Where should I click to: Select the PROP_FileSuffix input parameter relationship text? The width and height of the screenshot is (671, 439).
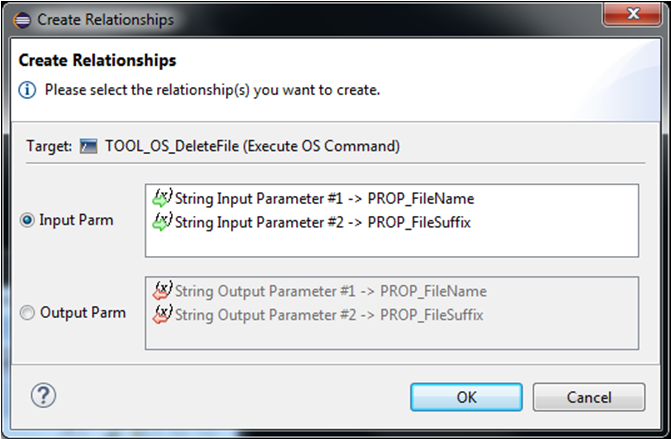pyautogui.click(x=322, y=222)
